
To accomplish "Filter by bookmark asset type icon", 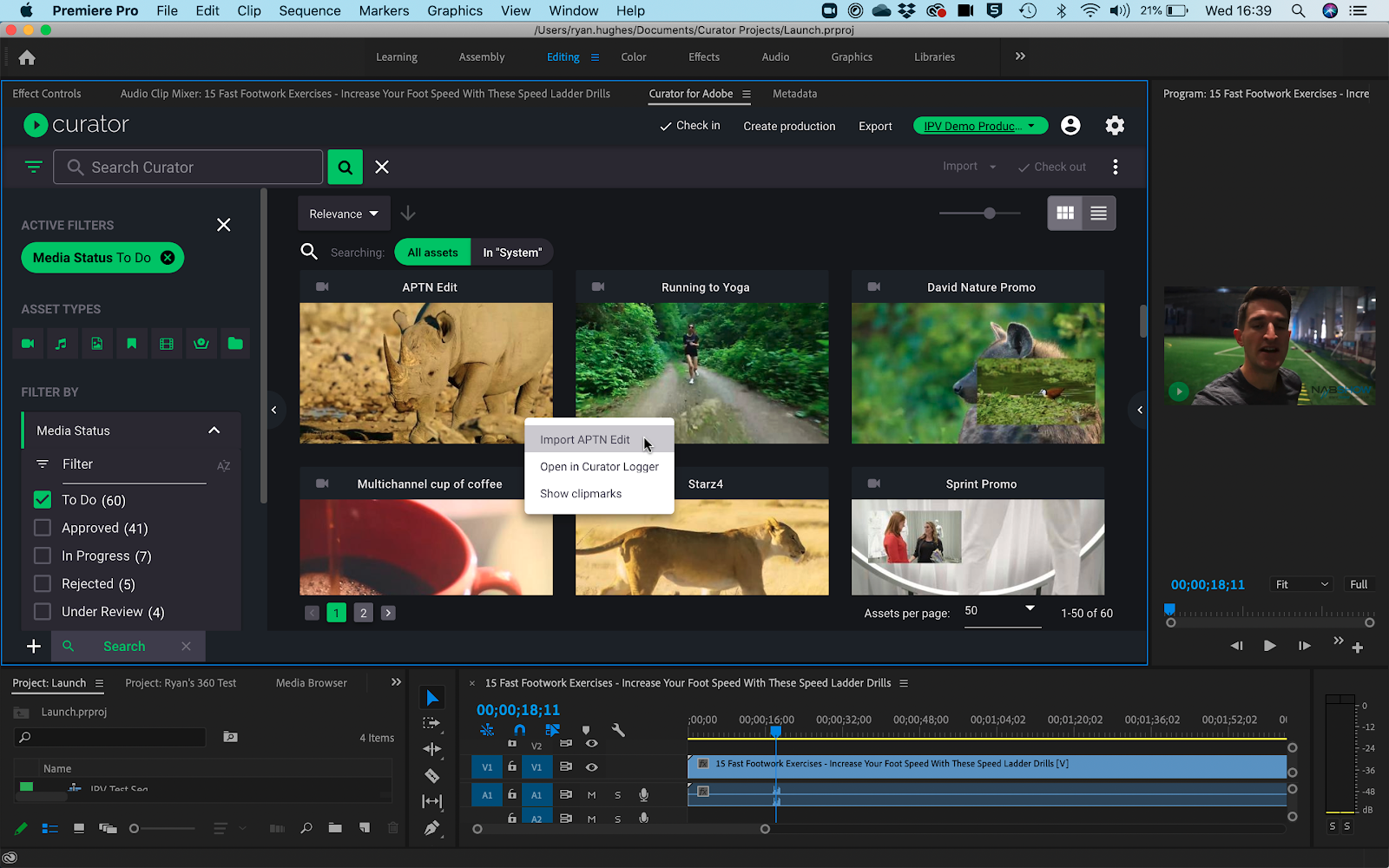I will [131, 344].
